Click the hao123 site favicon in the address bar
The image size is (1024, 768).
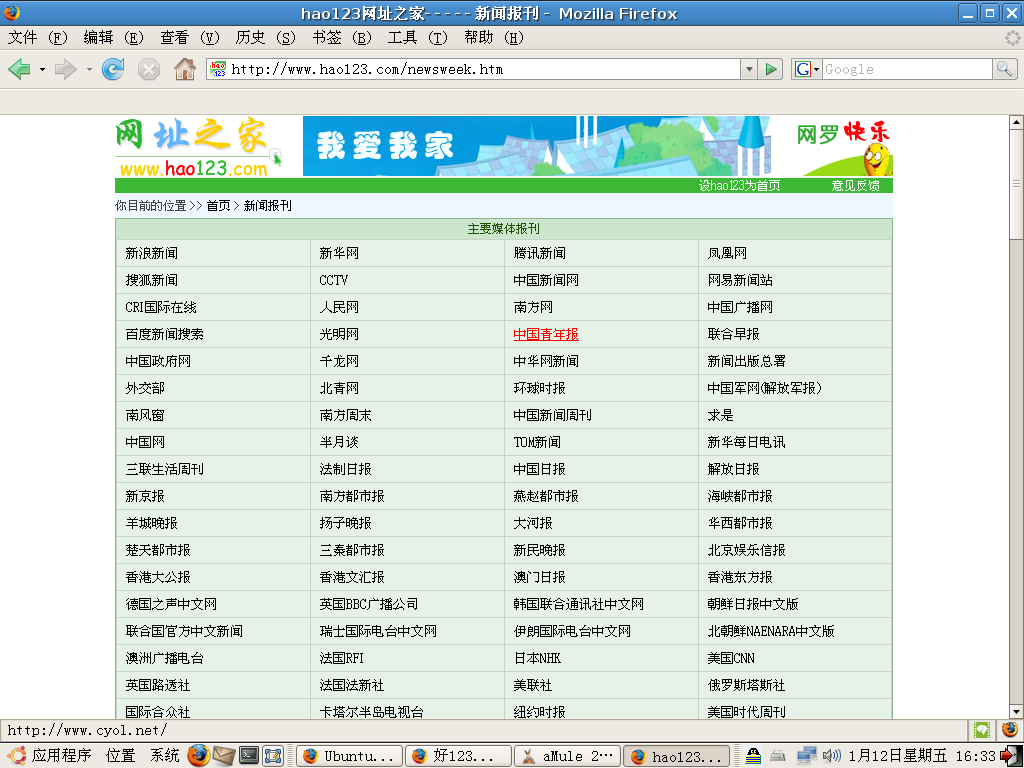[218, 69]
